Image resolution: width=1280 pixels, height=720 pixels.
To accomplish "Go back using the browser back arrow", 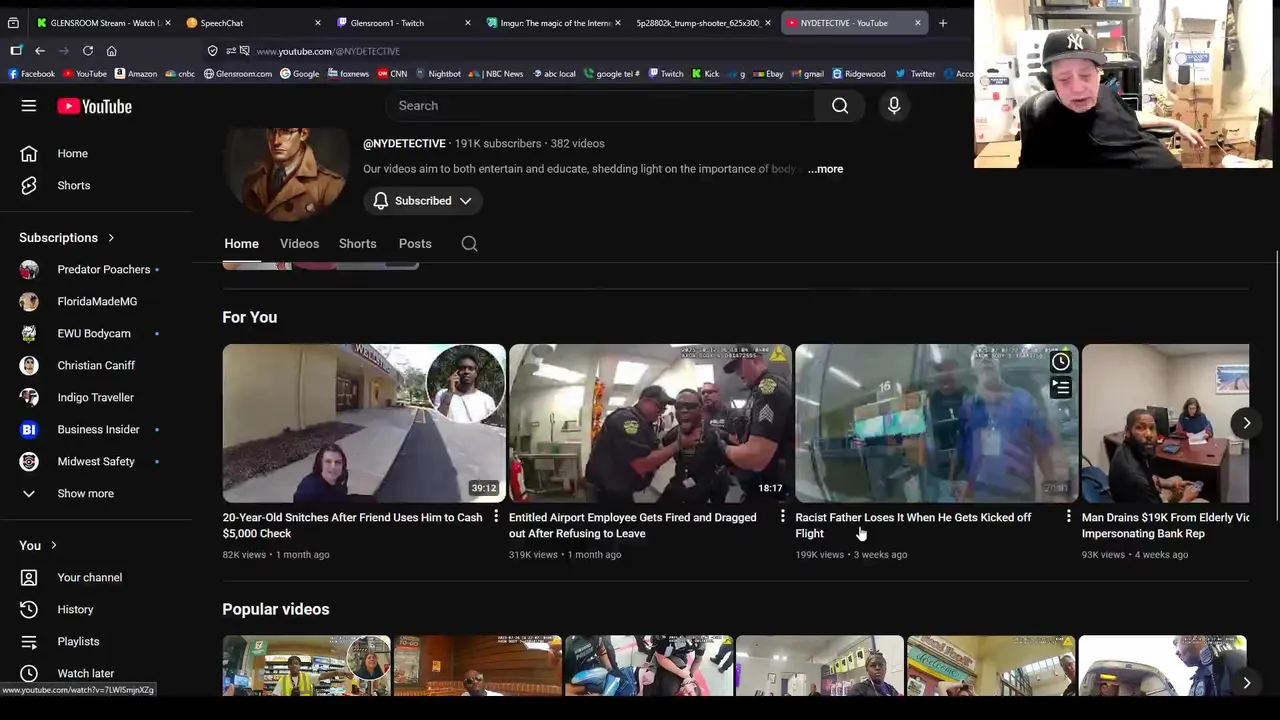I will (x=40, y=51).
